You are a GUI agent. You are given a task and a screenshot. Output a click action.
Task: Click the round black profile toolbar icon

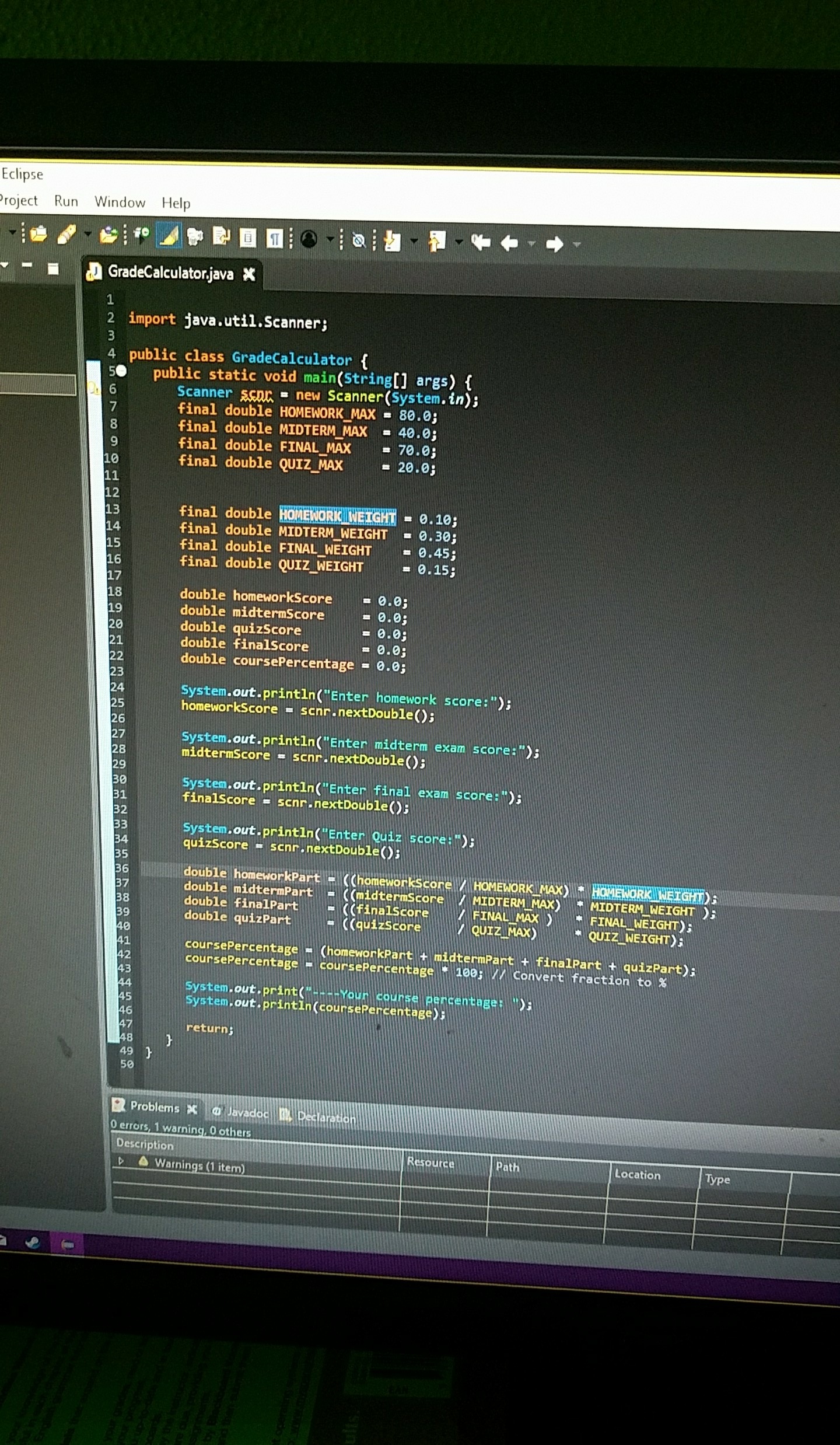click(309, 239)
